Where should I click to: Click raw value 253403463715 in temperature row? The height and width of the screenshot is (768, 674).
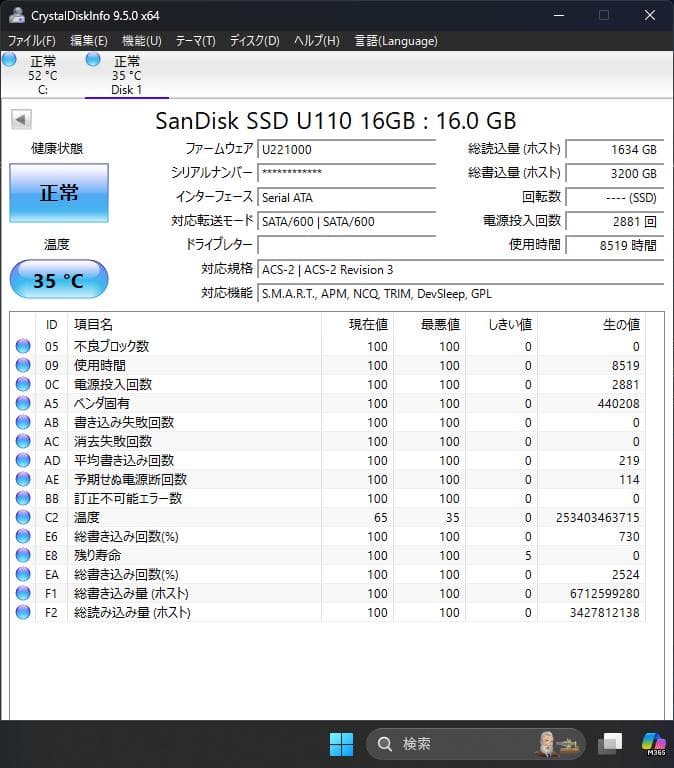[x=598, y=517]
